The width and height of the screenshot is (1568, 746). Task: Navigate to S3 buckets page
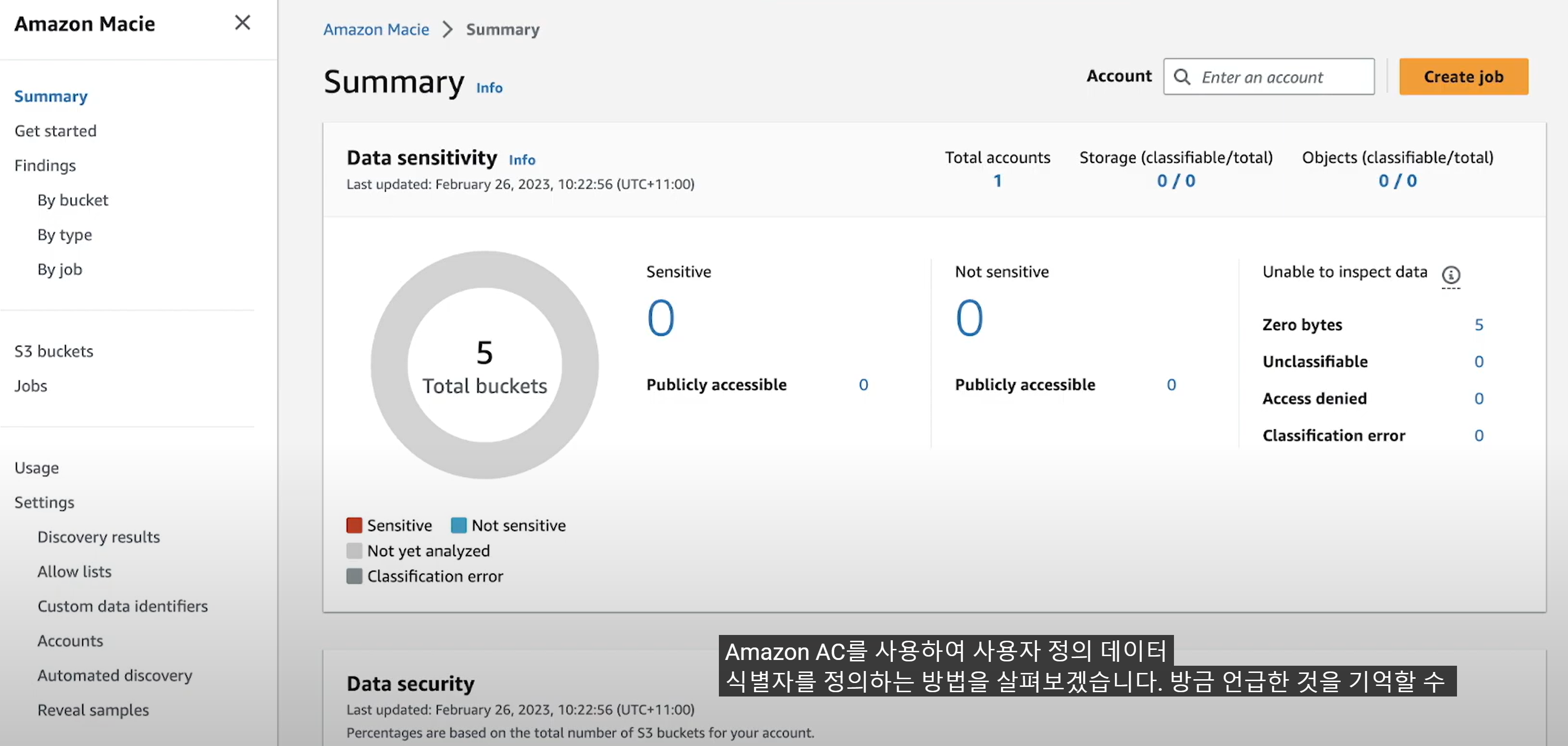pos(53,351)
